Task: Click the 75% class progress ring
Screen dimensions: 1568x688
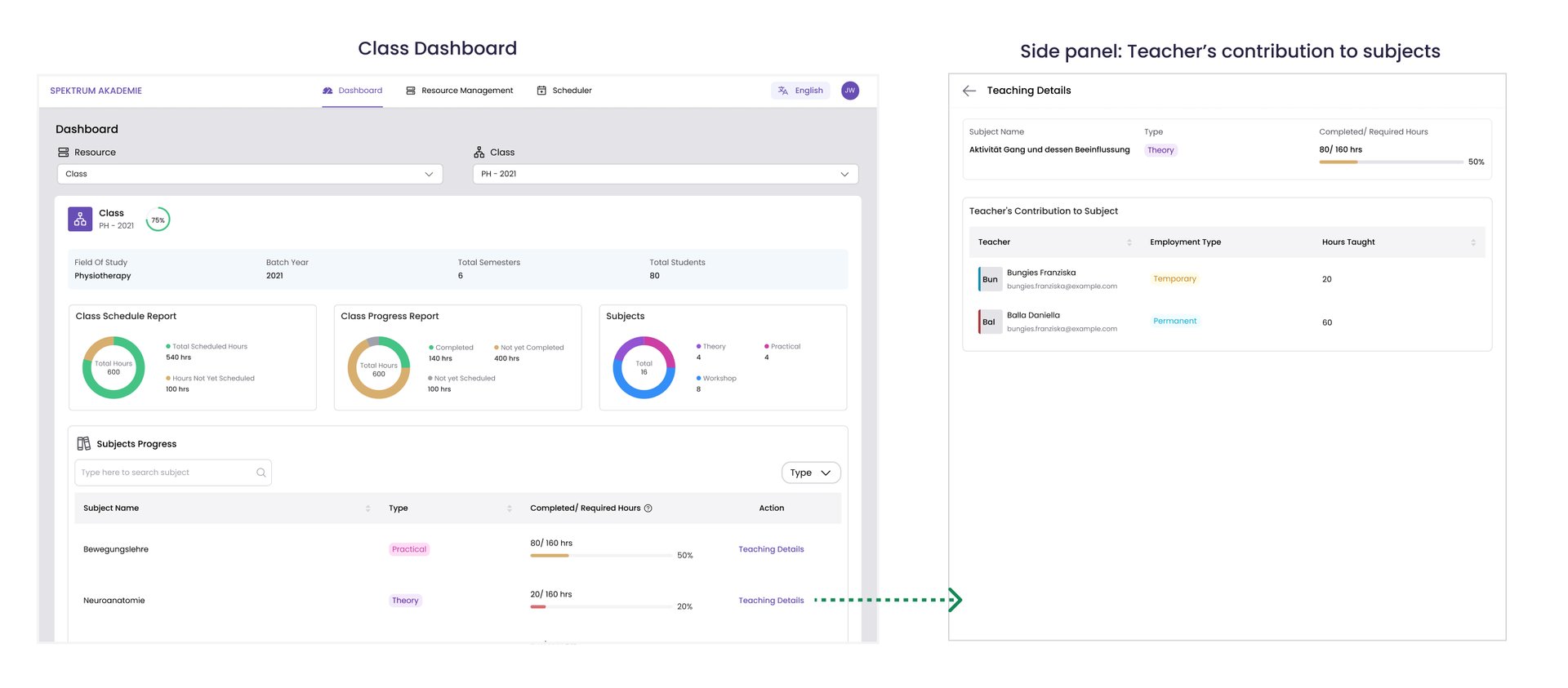Action: tap(158, 220)
